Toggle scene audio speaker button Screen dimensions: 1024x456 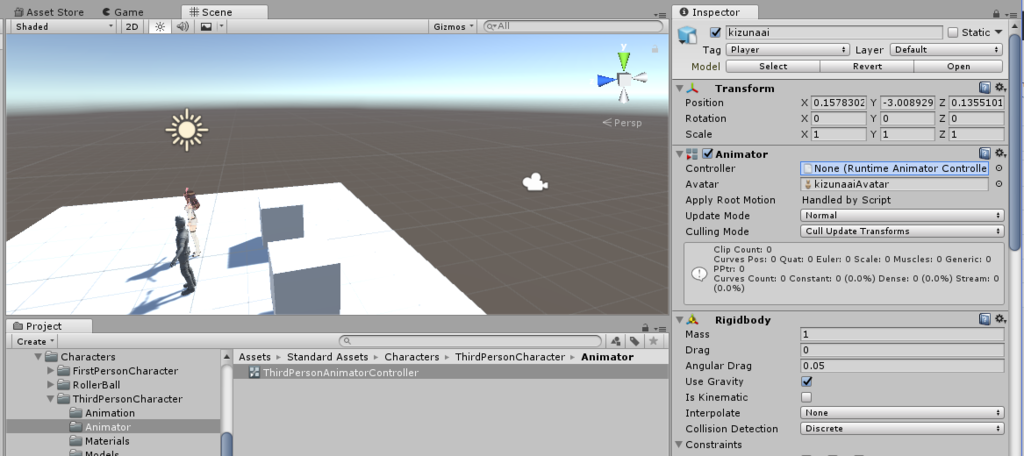pyautogui.click(x=182, y=27)
